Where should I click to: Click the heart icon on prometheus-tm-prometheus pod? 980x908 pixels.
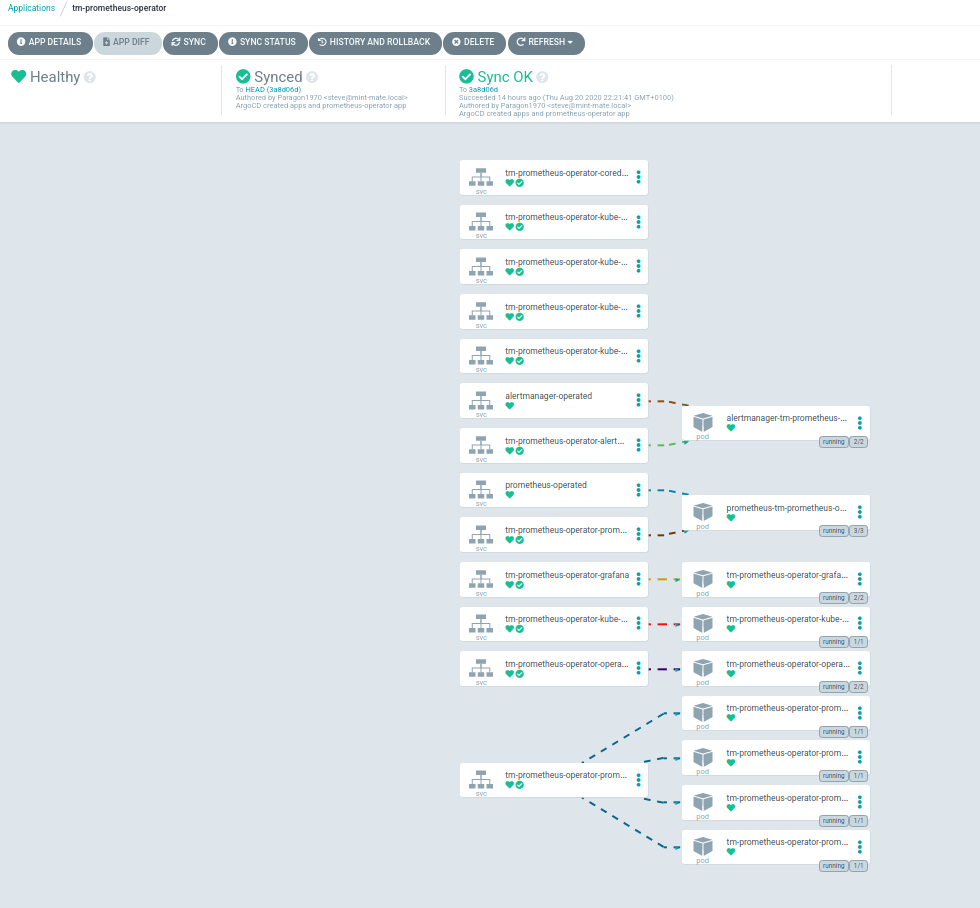(x=732, y=520)
